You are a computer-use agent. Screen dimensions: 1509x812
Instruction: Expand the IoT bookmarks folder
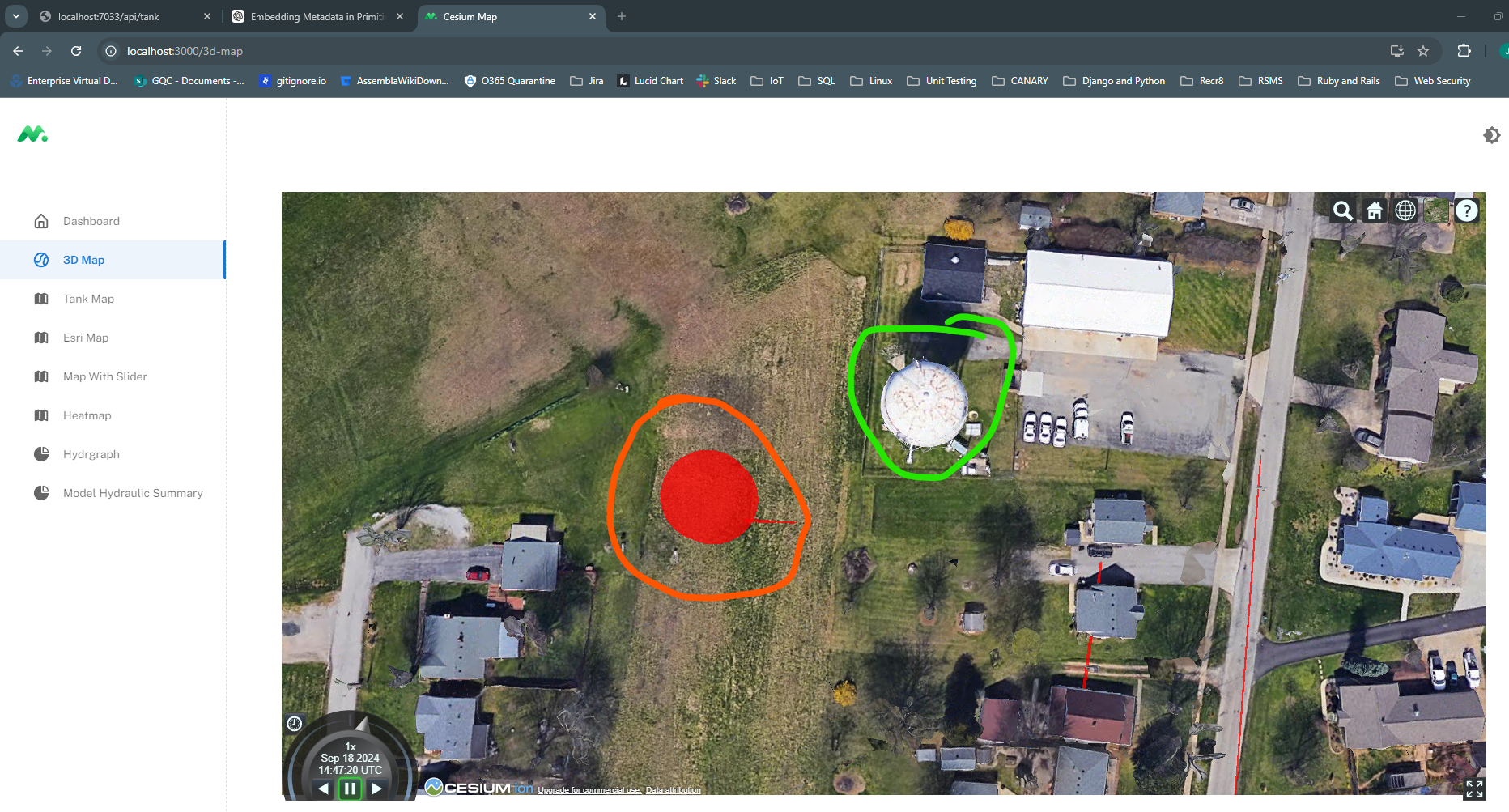767,81
